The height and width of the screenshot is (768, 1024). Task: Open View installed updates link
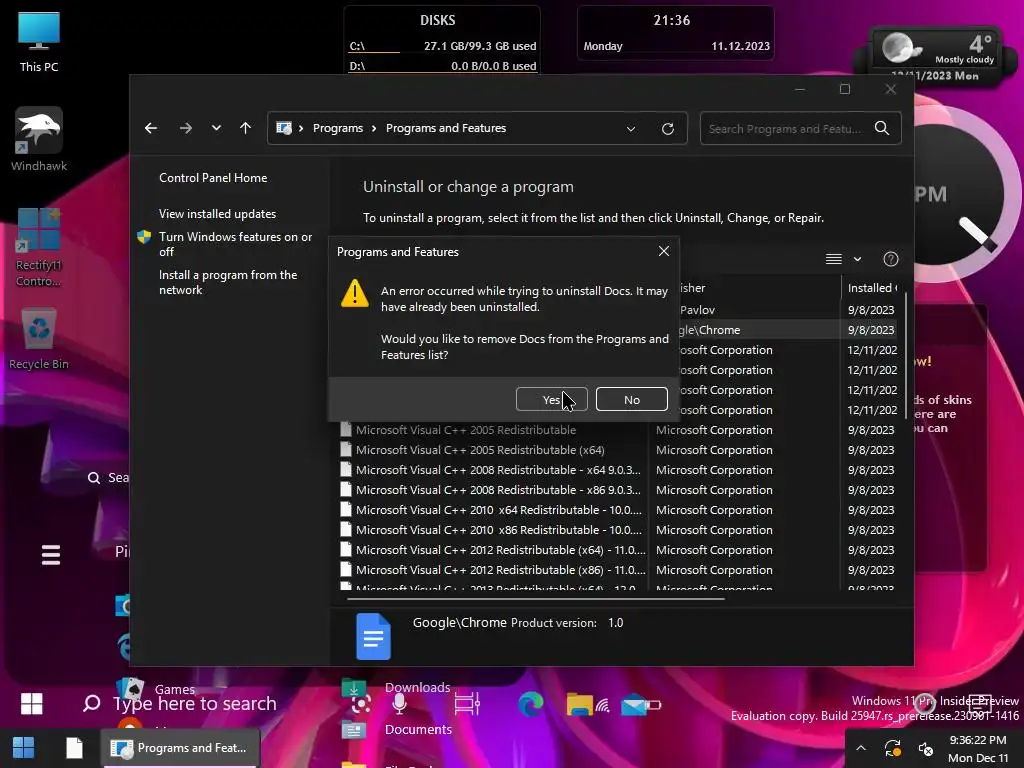tap(217, 214)
